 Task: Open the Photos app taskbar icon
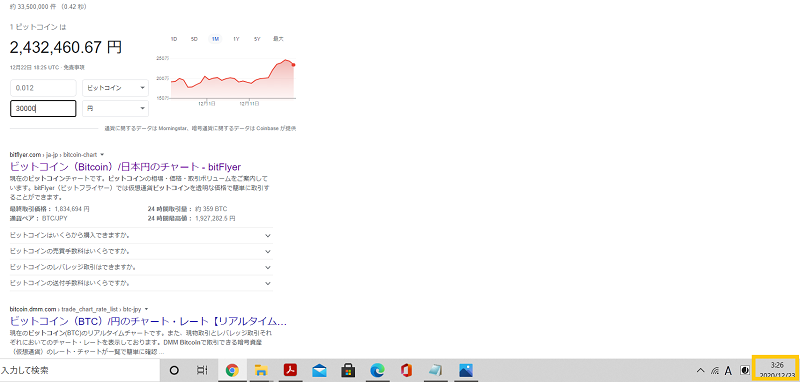click(x=466, y=370)
